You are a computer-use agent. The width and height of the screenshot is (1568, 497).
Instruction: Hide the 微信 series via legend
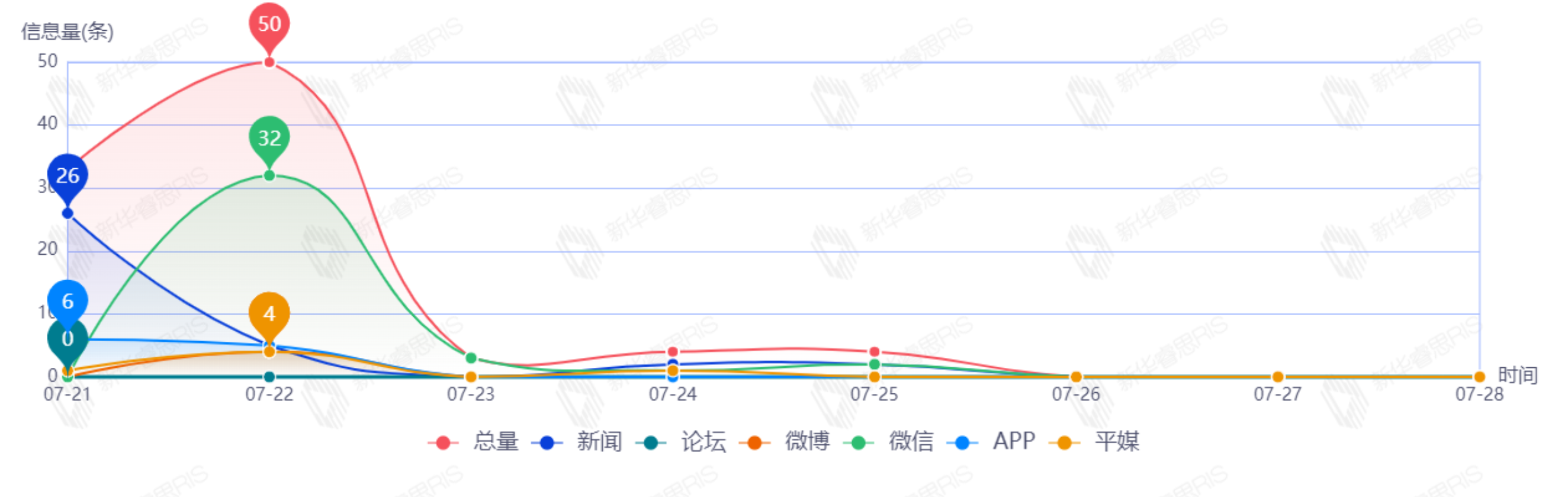888,441
